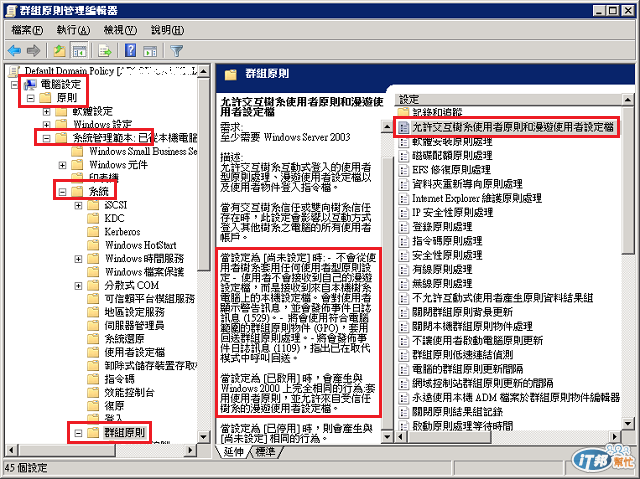
Task: Expand the Windows 設定 tree node
Action: [47, 124]
